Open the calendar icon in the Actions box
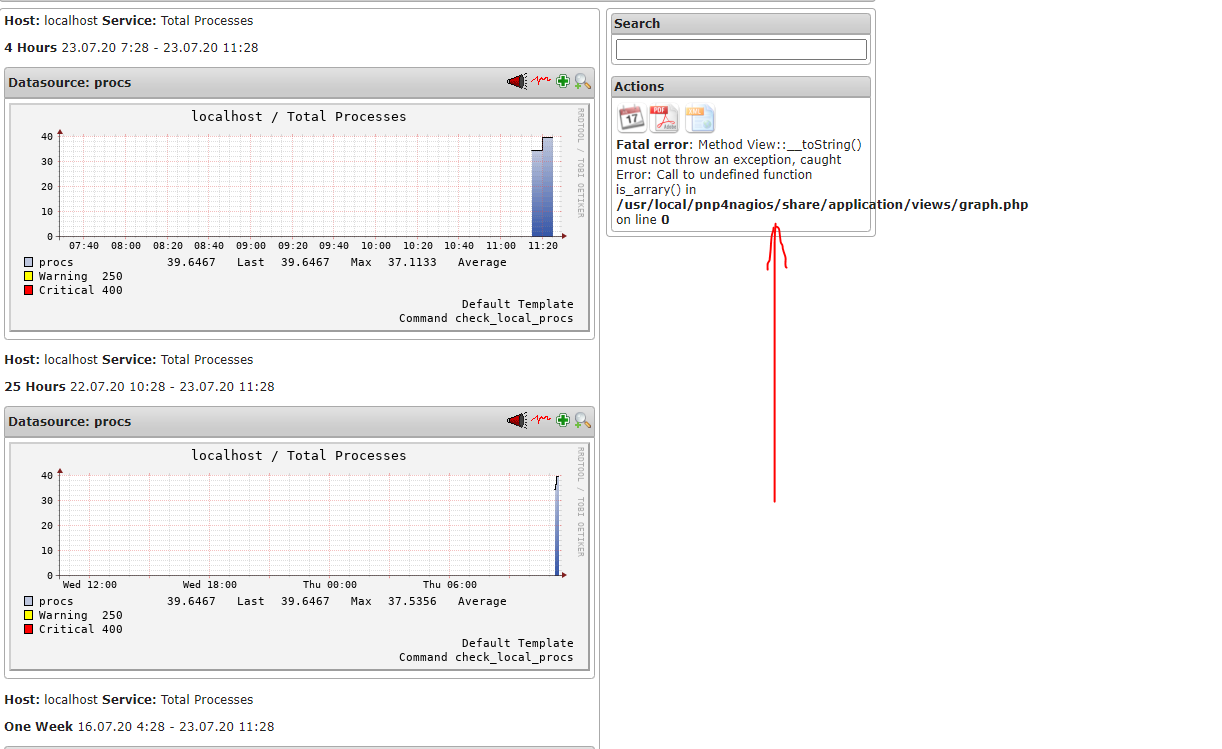The width and height of the screenshot is (1222, 749). (x=631, y=118)
